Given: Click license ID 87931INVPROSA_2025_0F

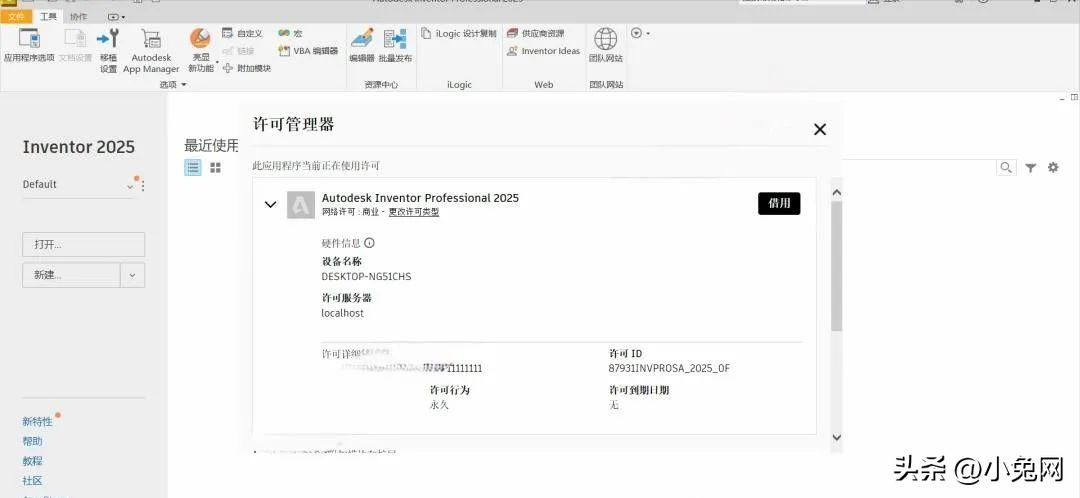Looking at the screenshot, I should pyautogui.click(x=669, y=369).
